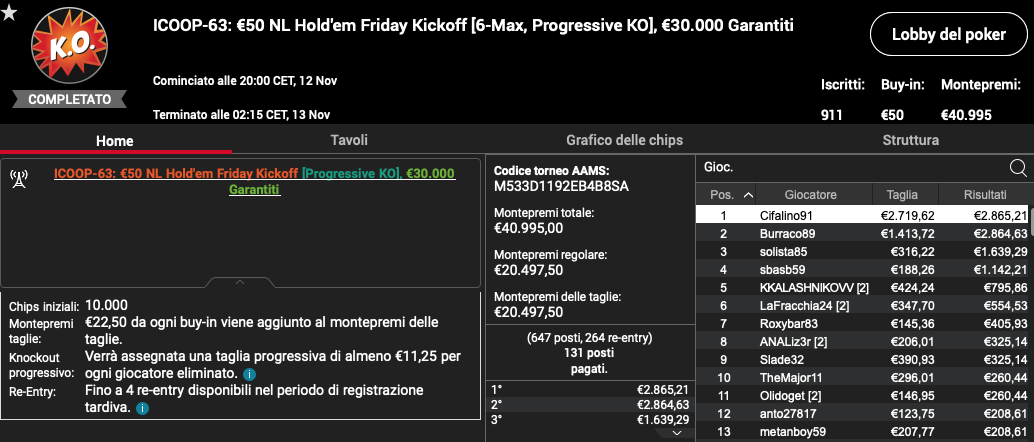This screenshot has height=442, width=1034.
Task: Click the K.O. tournament badge icon
Action: (69, 45)
